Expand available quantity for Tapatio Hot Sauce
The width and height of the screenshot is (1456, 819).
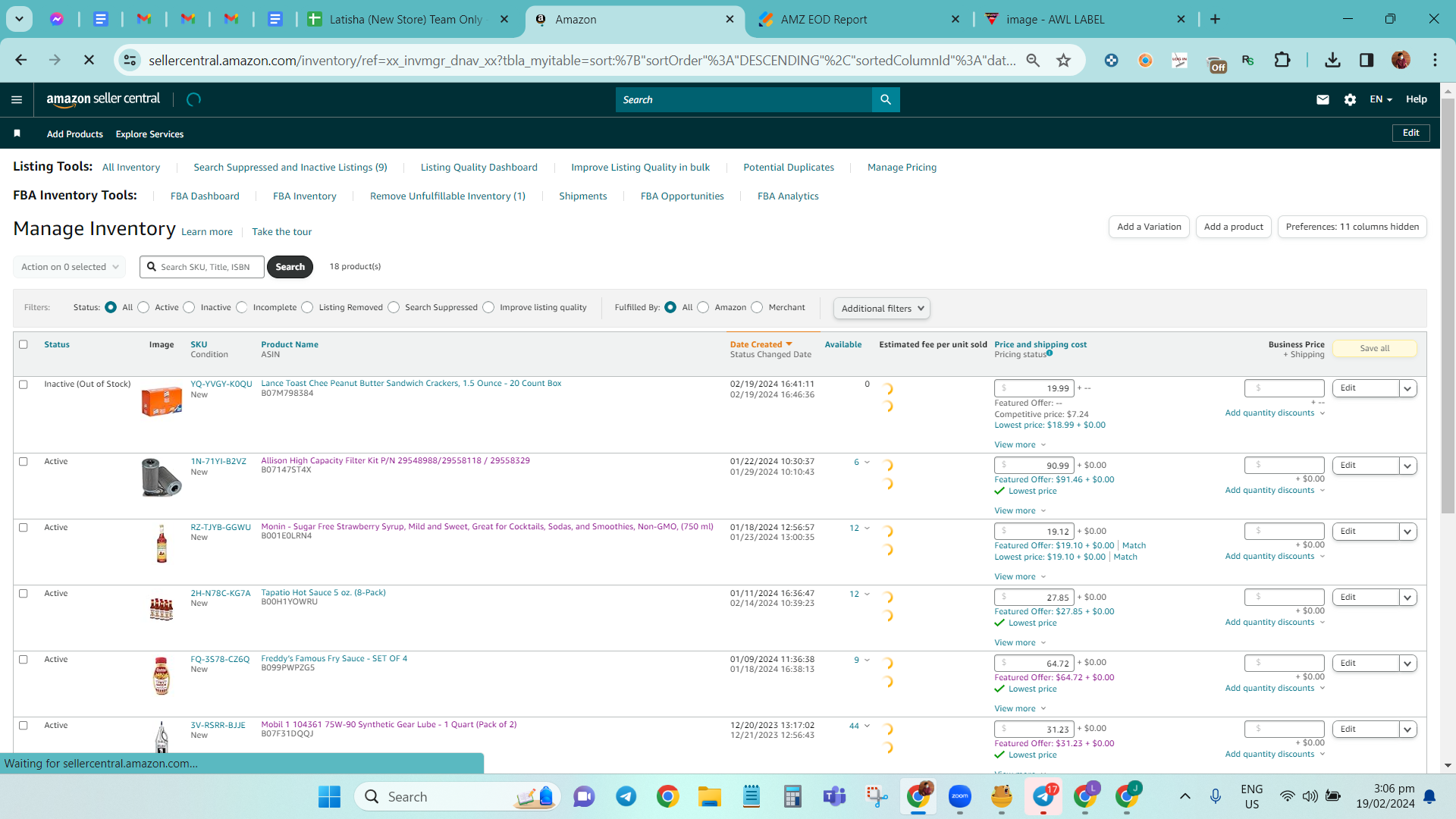[867, 594]
